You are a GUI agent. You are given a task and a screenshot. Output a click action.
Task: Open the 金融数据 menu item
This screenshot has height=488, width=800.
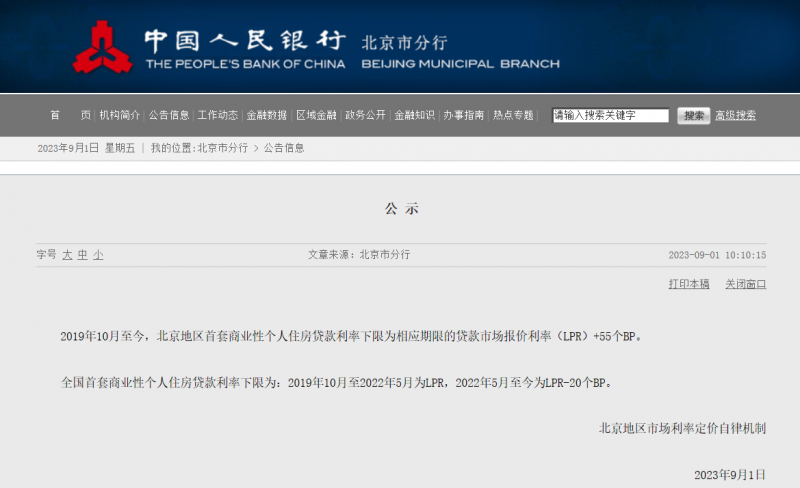[267, 115]
